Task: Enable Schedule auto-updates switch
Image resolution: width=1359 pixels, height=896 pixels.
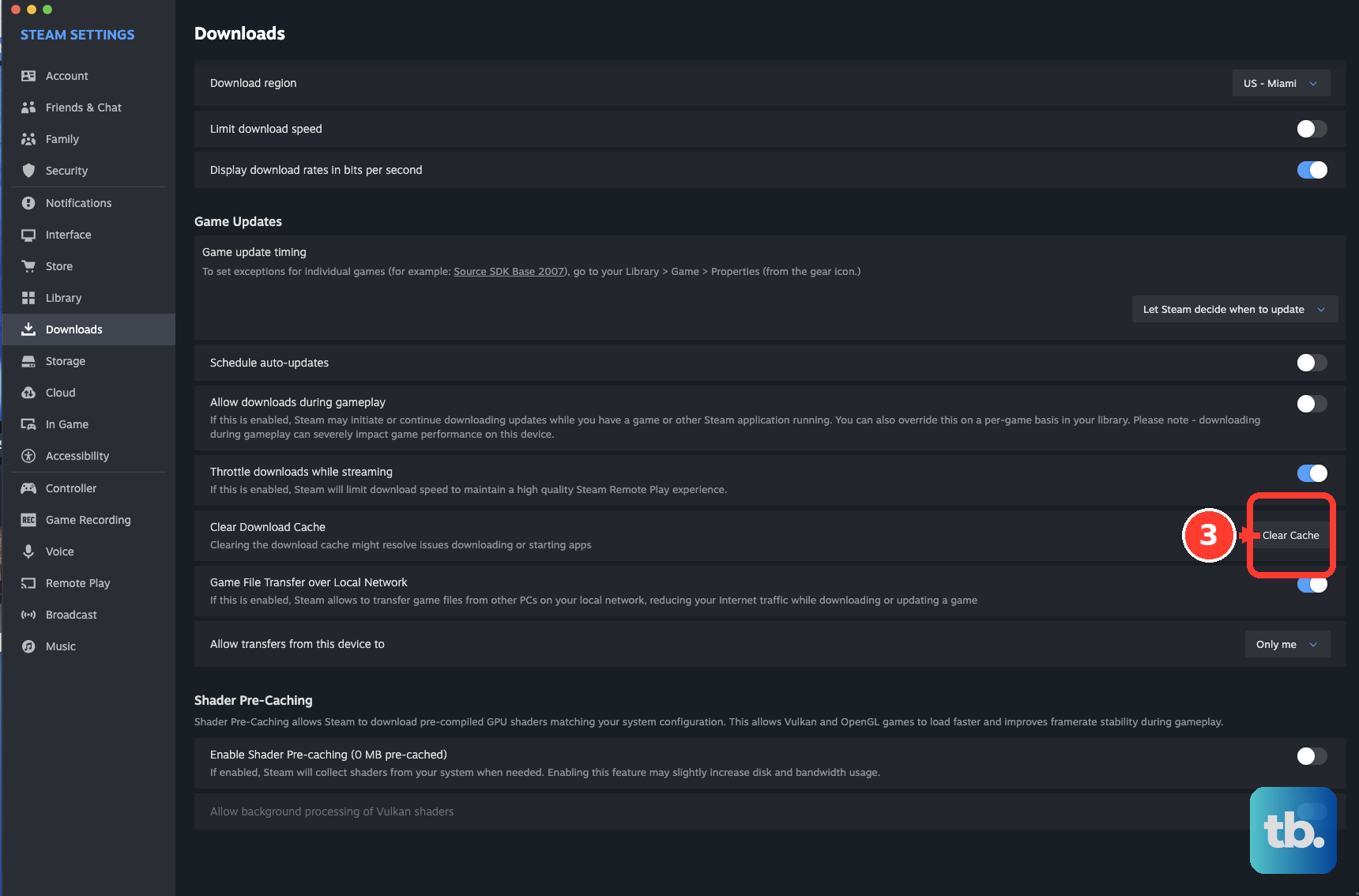Action: (x=1312, y=363)
